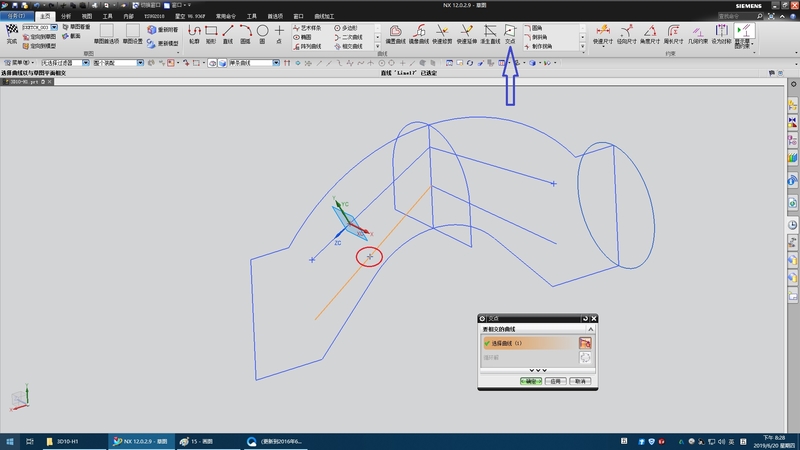The image size is (800, 450).
Task: Click the Find Command search field
Action: pyautogui.click(x=740, y=16)
